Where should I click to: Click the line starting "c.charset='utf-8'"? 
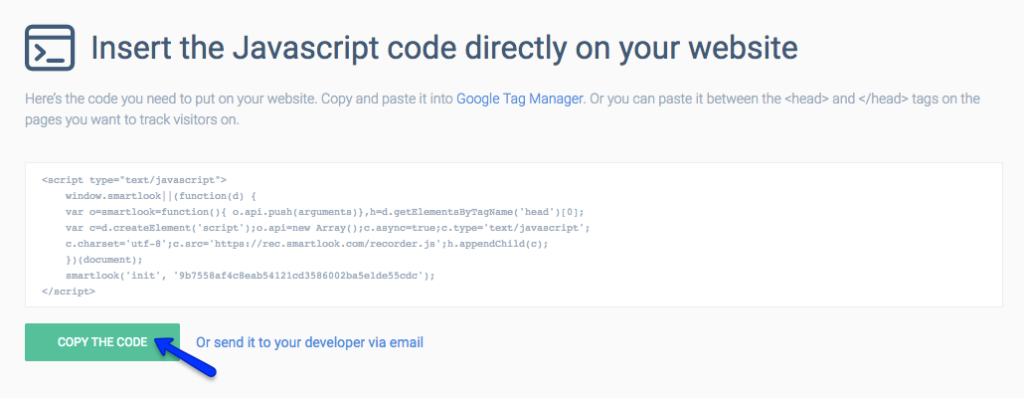pyautogui.click(x=306, y=244)
